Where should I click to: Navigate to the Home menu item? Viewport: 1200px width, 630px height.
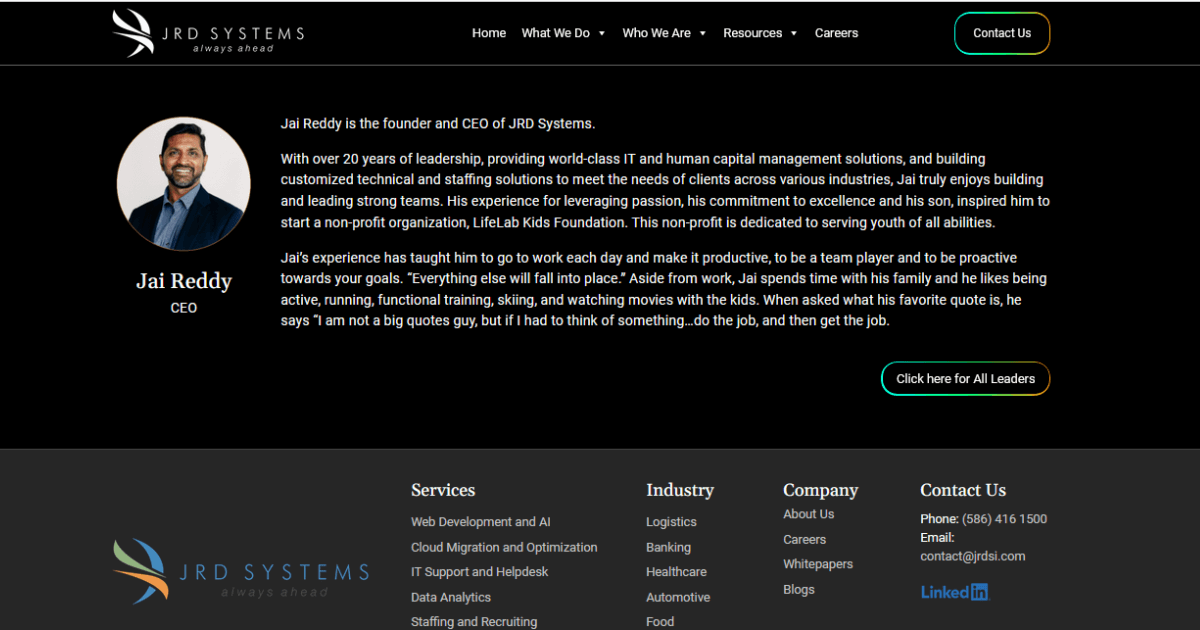[489, 32]
